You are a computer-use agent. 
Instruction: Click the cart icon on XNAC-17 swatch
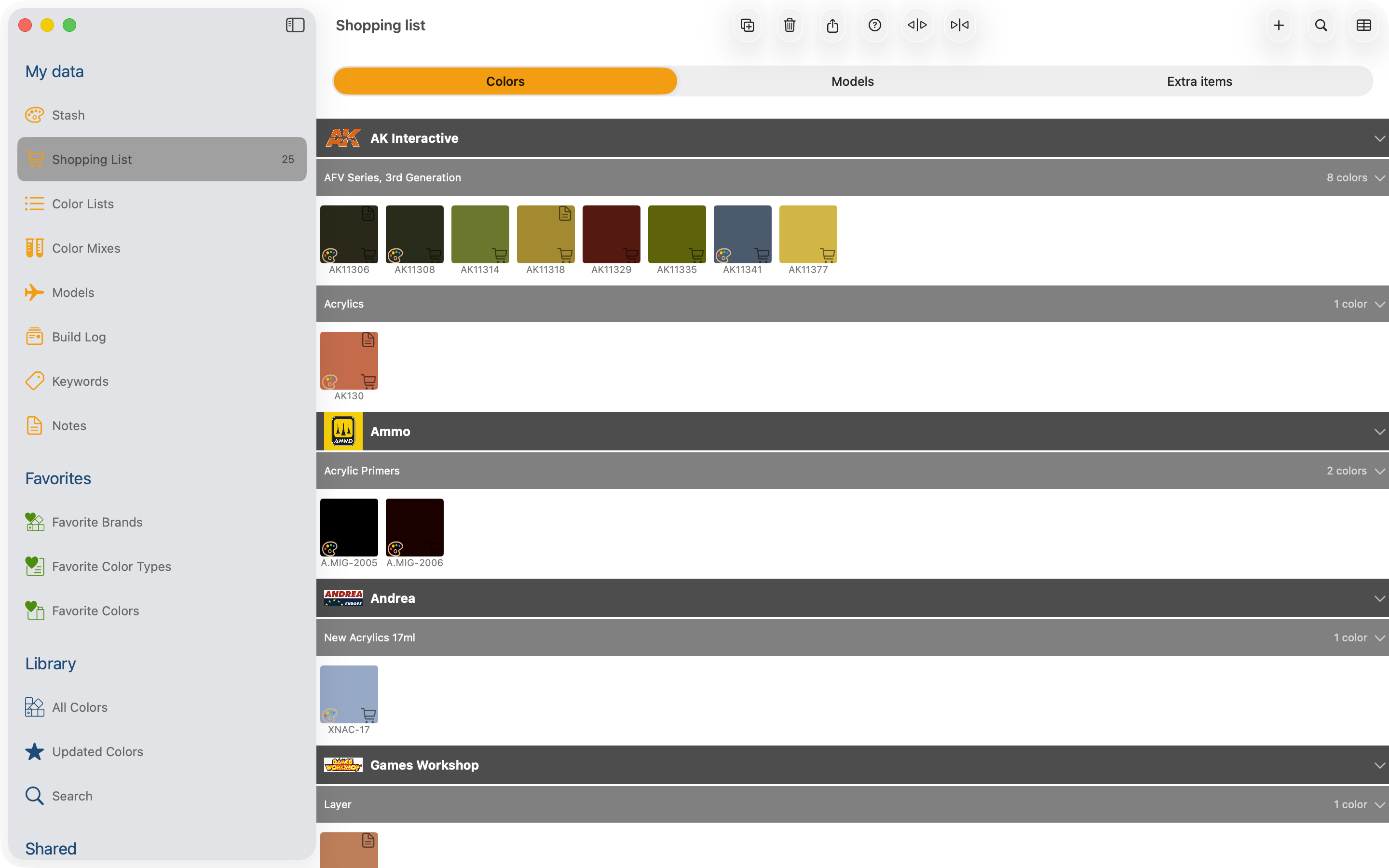[368, 715]
